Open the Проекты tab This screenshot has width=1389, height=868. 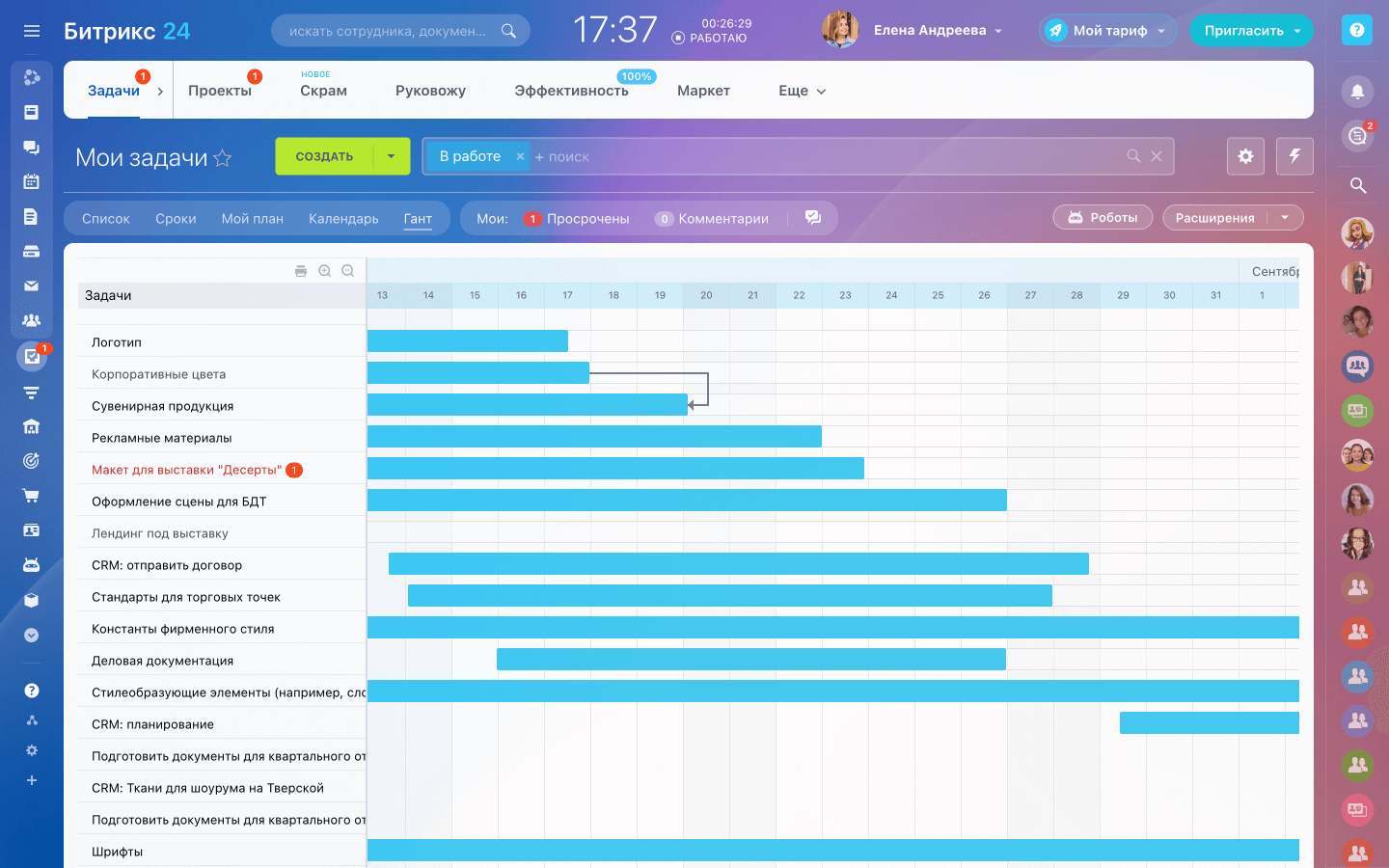pos(220,91)
